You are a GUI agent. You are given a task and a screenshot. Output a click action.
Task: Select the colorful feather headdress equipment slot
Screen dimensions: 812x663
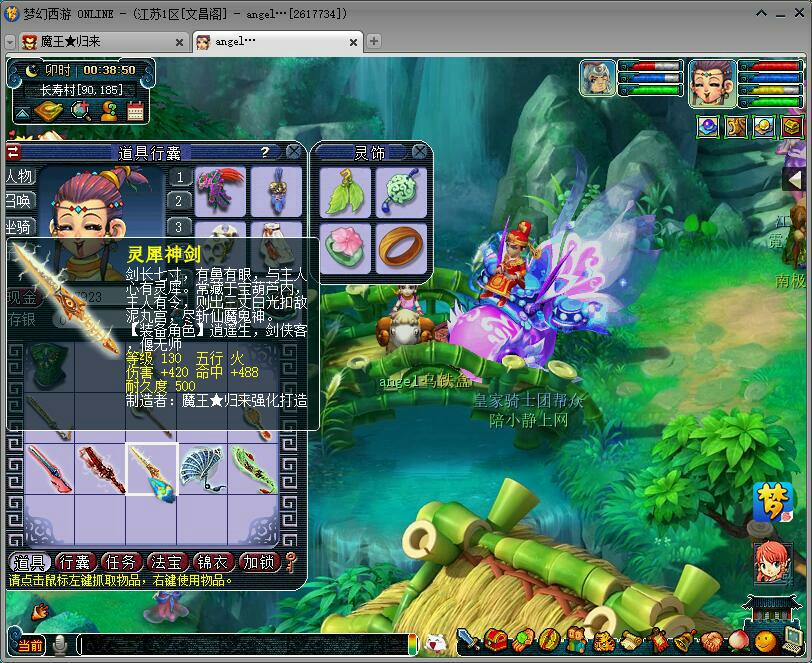(x=220, y=191)
